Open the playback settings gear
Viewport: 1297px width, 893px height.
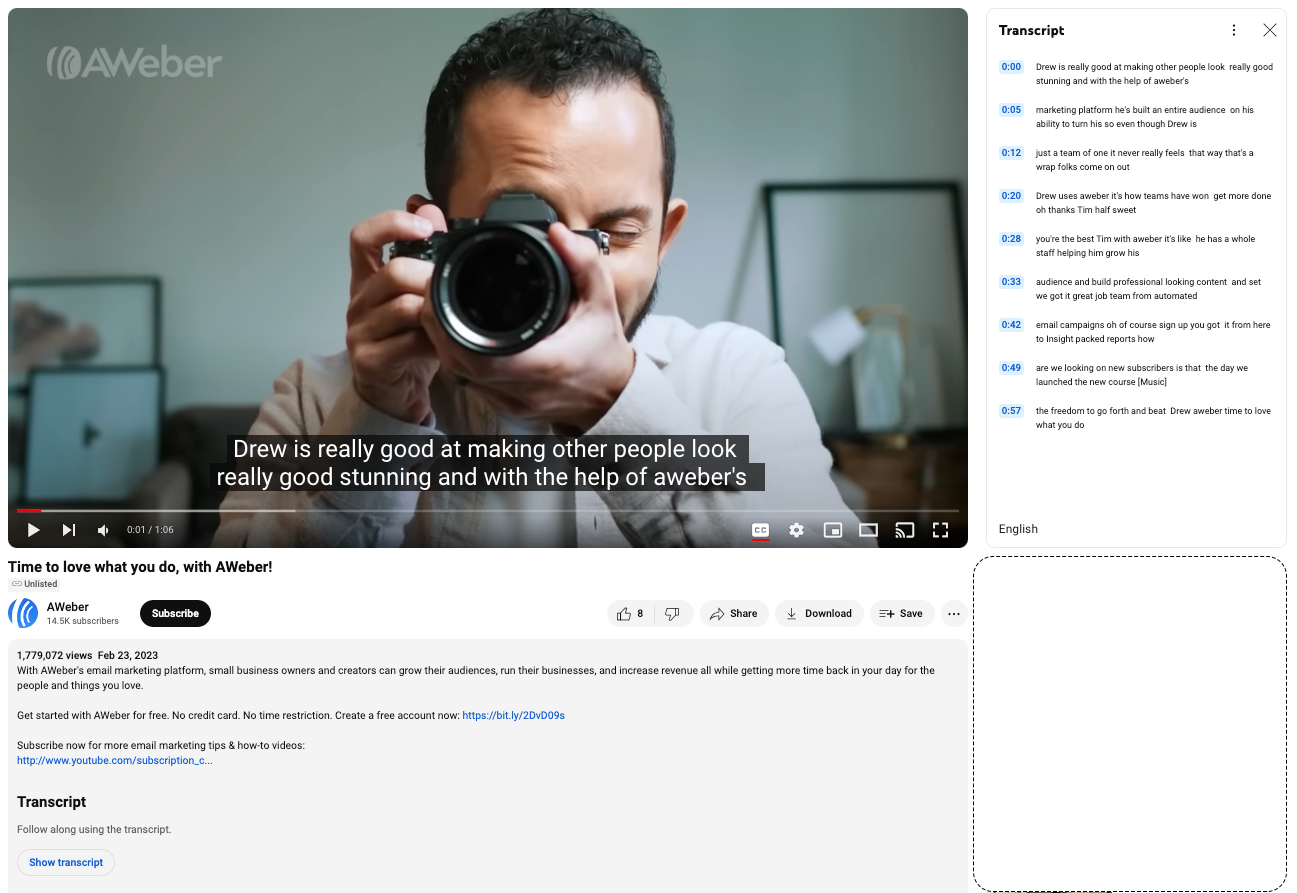796,530
